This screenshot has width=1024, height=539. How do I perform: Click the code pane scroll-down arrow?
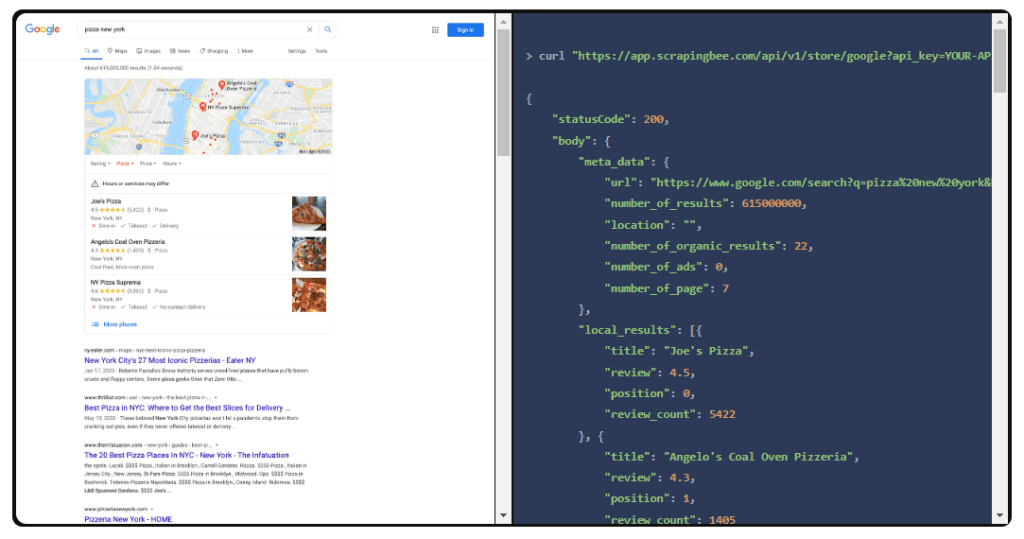coord(1000,515)
